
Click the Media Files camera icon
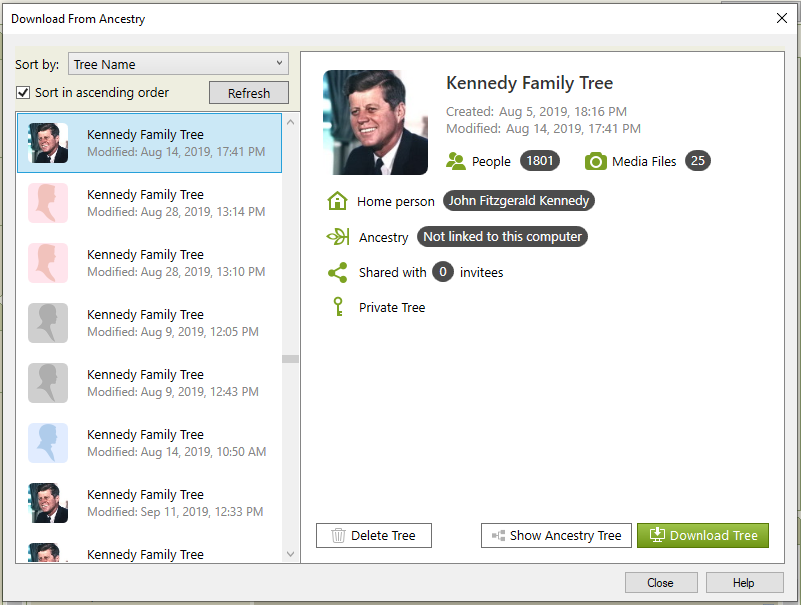pos(596,161)
